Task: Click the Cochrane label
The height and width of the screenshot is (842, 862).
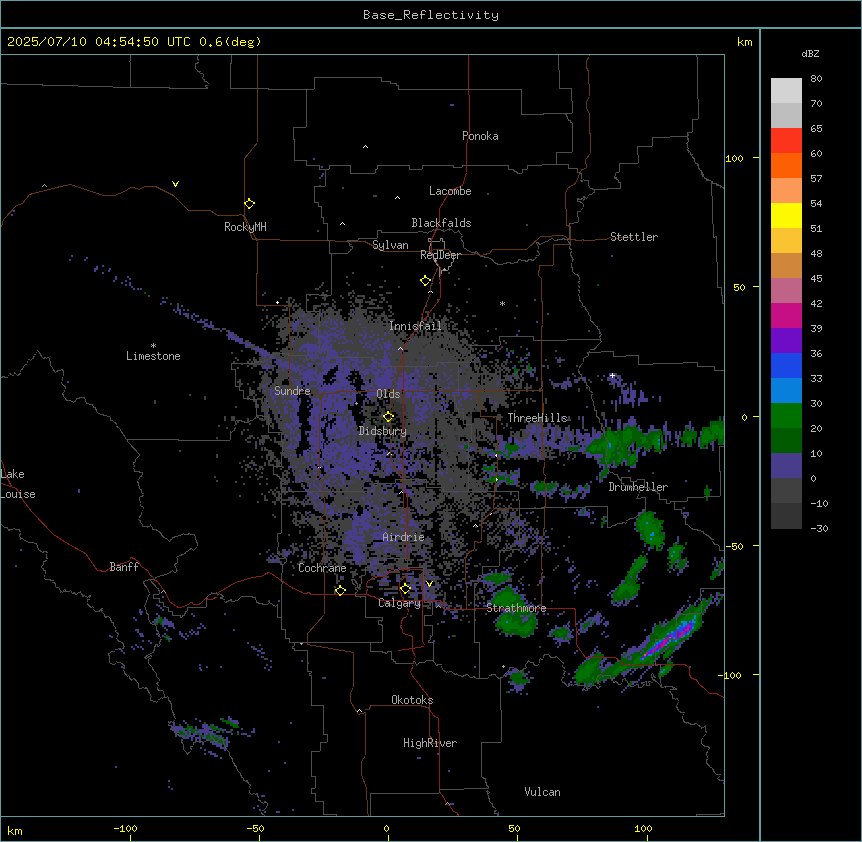Action: pyautogui.click(x=322, y=568)
